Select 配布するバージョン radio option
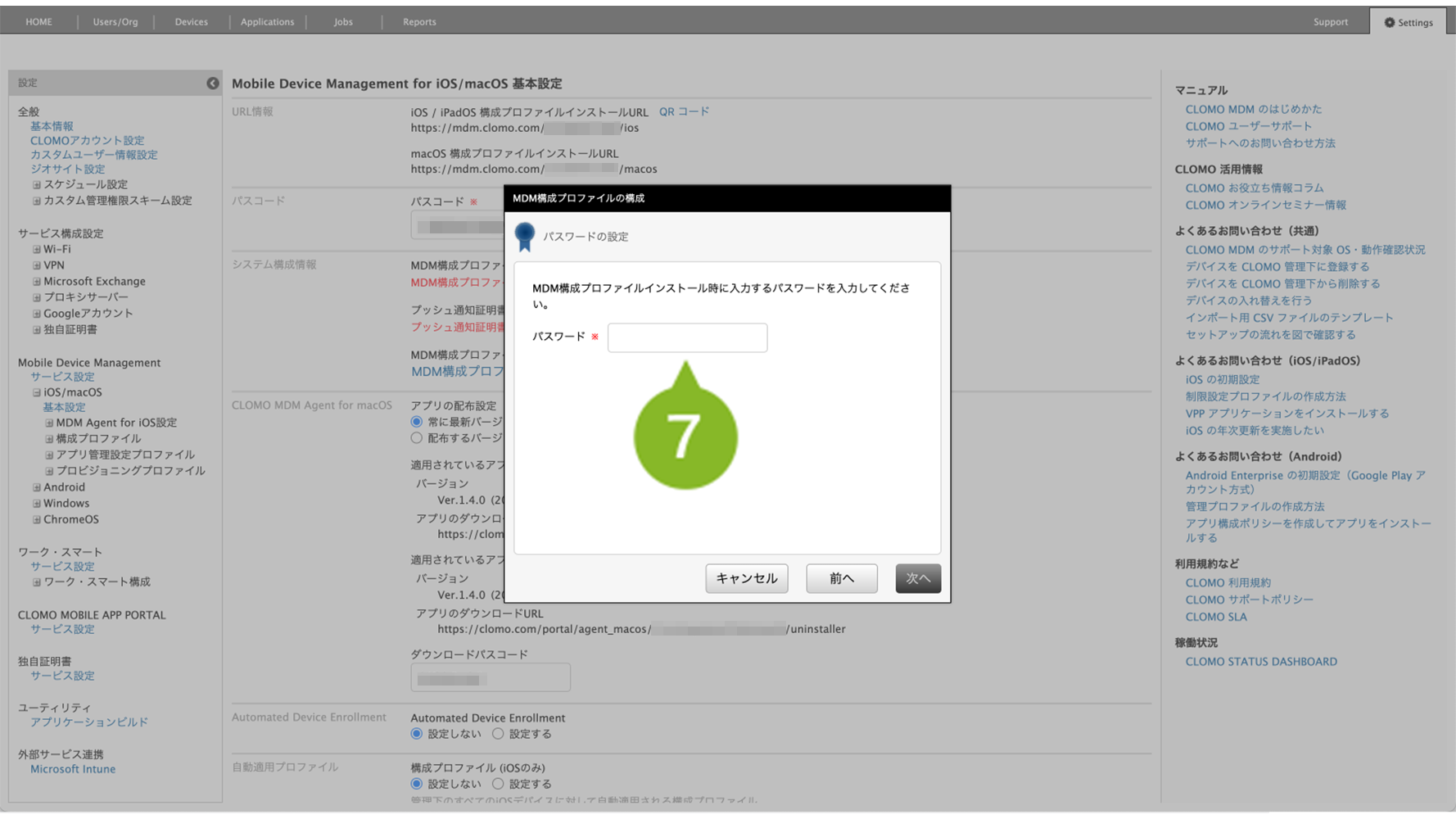This screenshot has height=819, width=1456. (417, 438)
